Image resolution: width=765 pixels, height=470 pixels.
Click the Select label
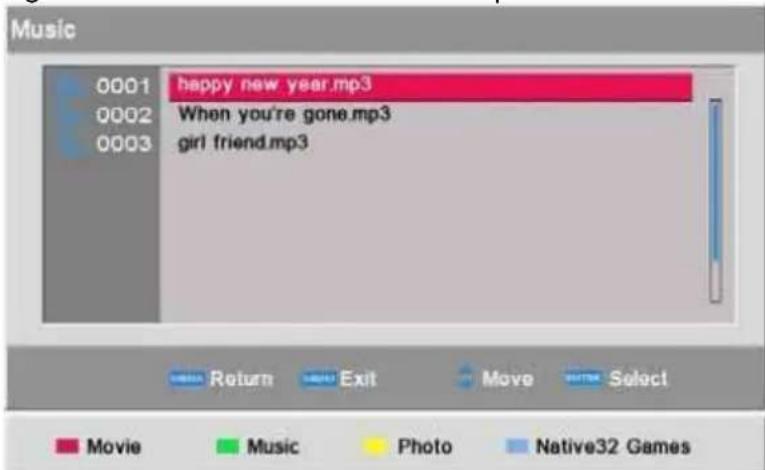point(638,379)
